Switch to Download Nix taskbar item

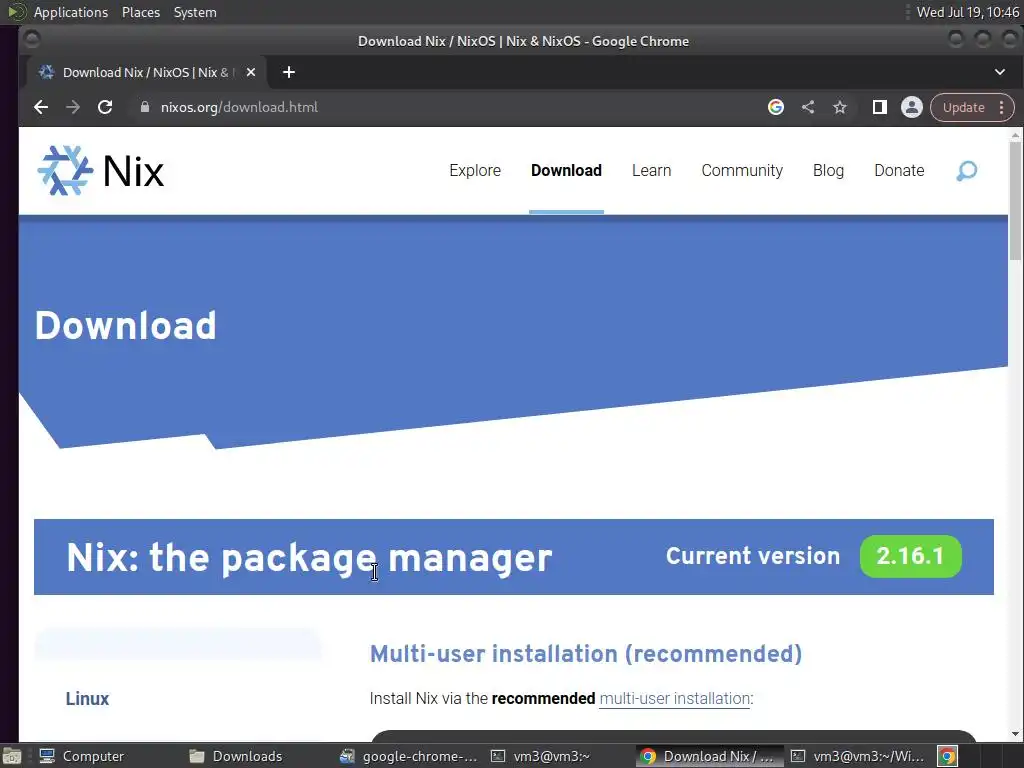click(709, 756)
